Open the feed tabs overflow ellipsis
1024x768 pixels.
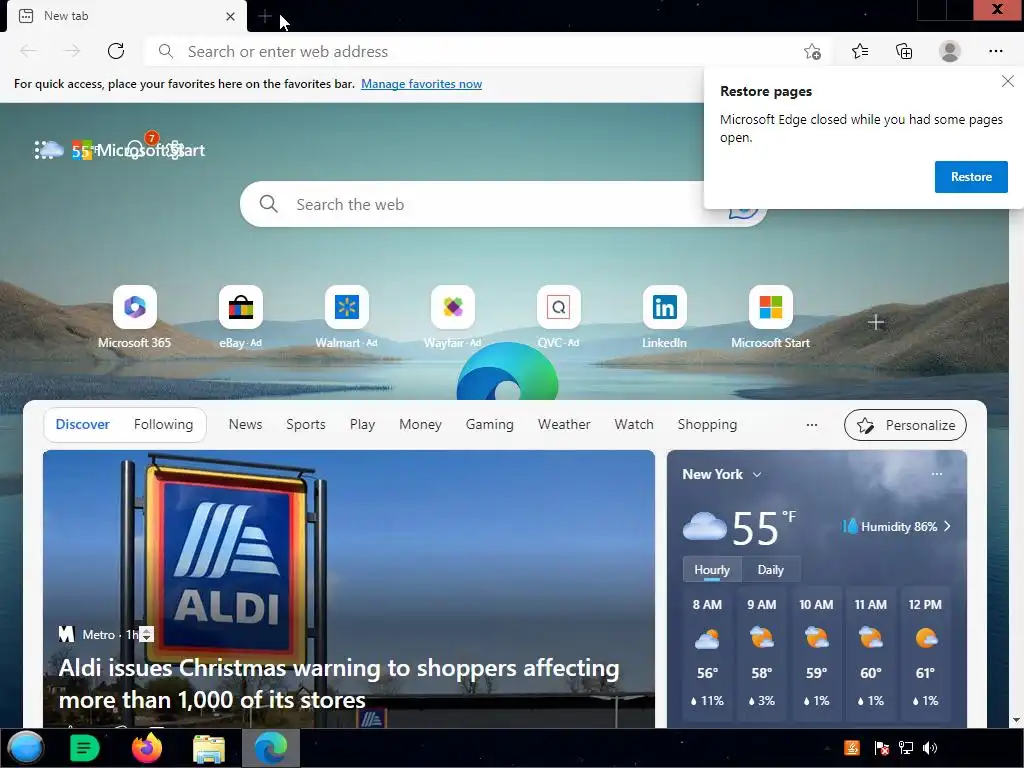812,424
